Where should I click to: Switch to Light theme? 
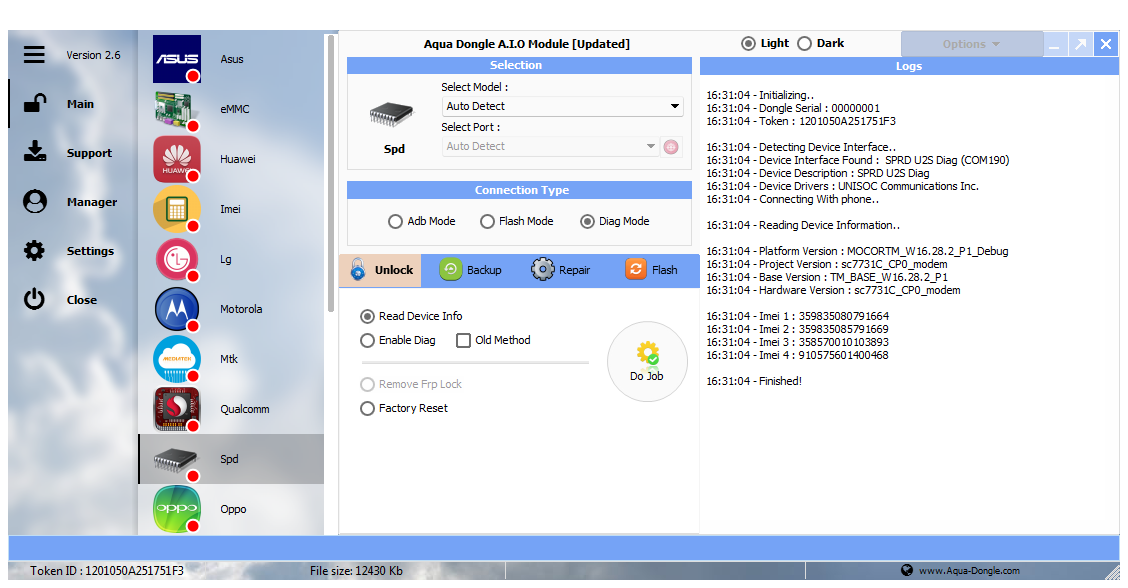[765, 43]
